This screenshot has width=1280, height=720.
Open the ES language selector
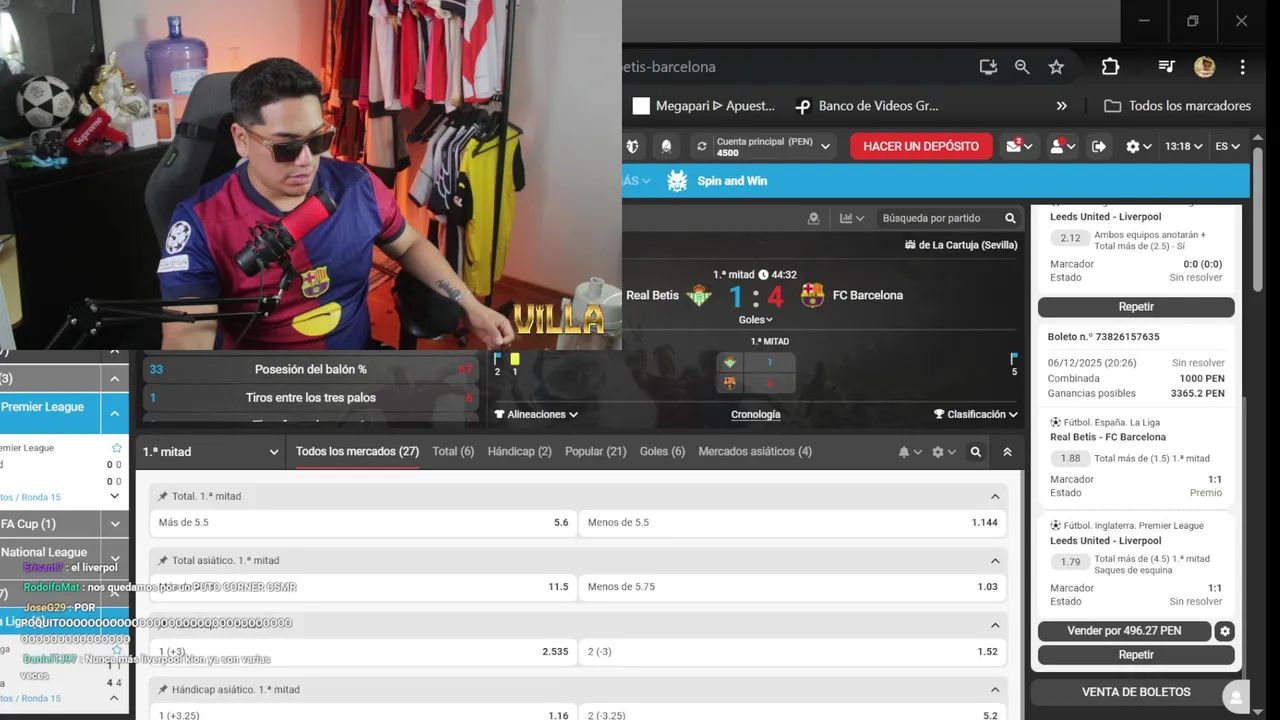[1227, 146]
